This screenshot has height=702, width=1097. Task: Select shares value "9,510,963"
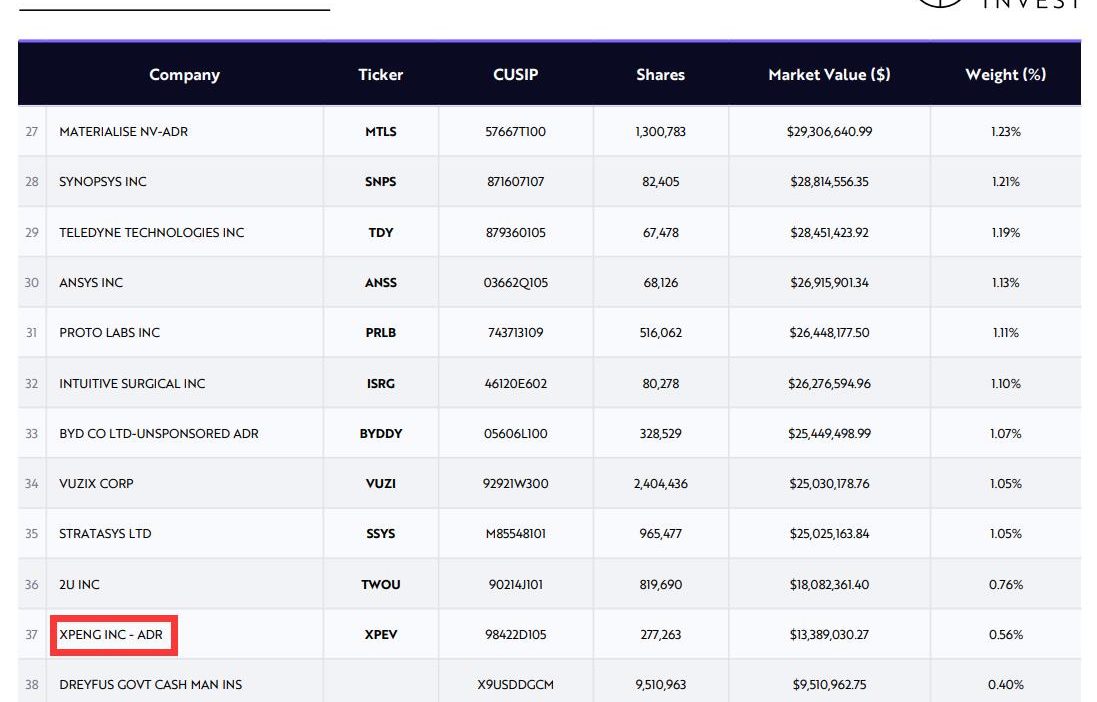click(x=660, y=685)
